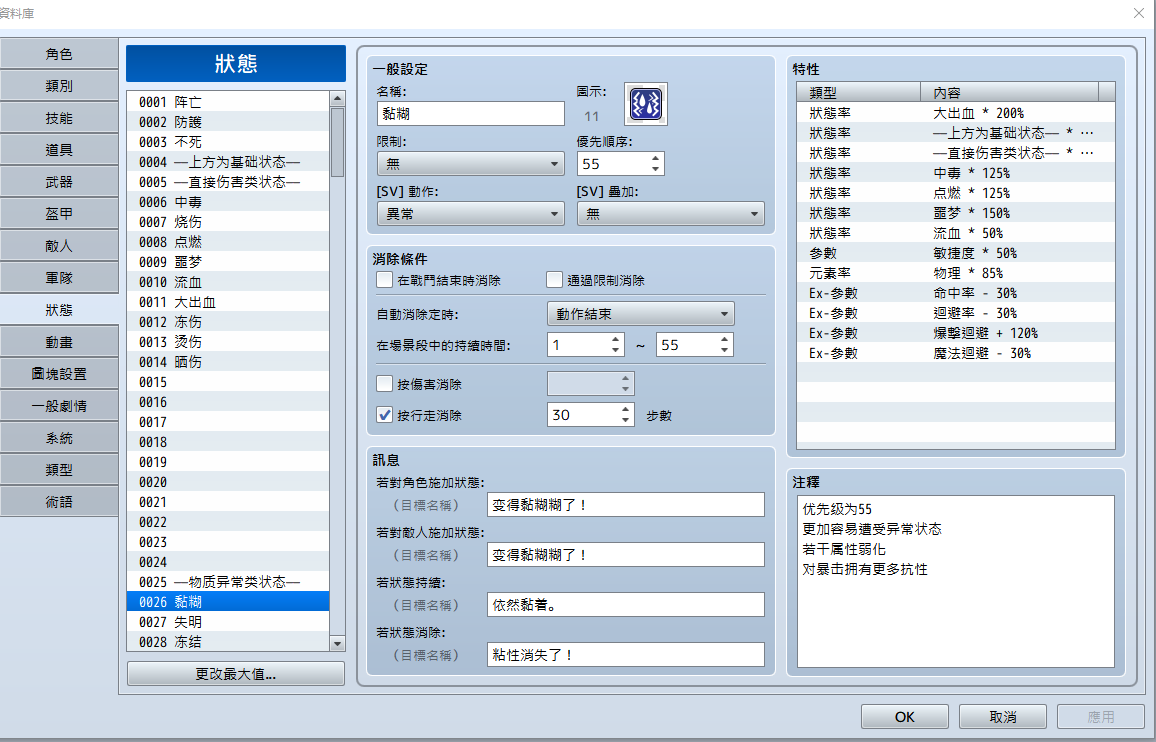This screenshot has height=742, width=1156.
Task: Open the 自動消除定時 dropdown
Action: pos(641,313)
